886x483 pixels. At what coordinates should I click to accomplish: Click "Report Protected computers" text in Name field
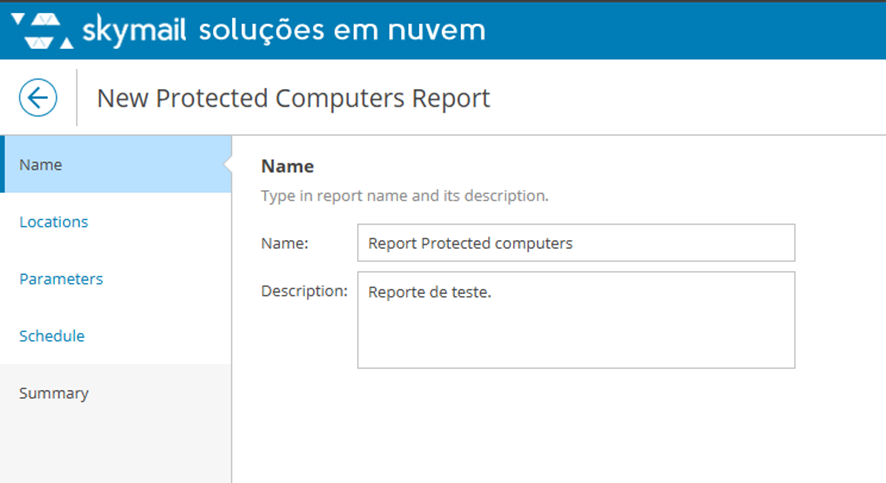(470, 243)
